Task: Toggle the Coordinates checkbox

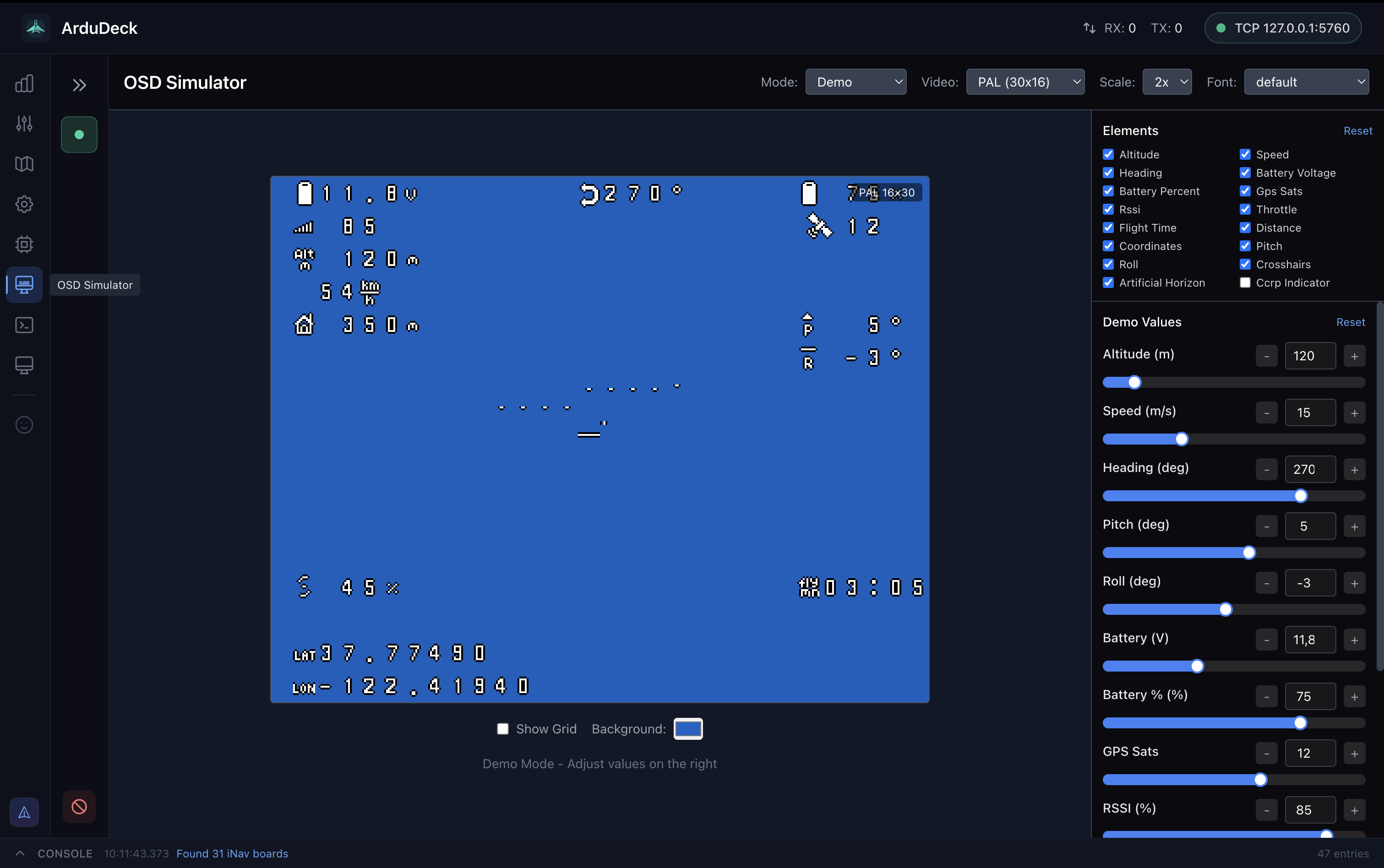Action: [x=1108, y=246]
